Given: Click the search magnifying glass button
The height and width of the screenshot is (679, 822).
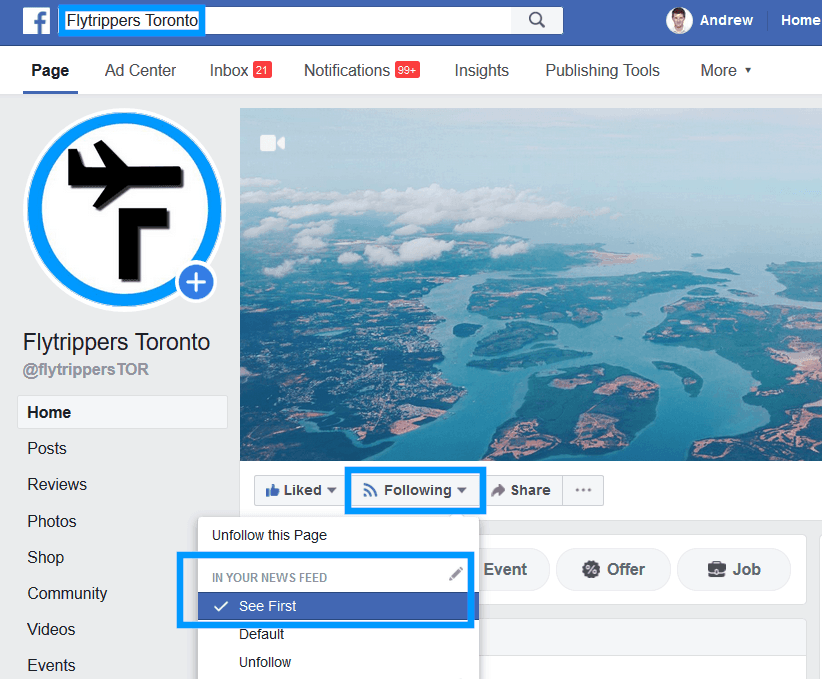Looking at the screenshot, I should (x=536, y=20).
